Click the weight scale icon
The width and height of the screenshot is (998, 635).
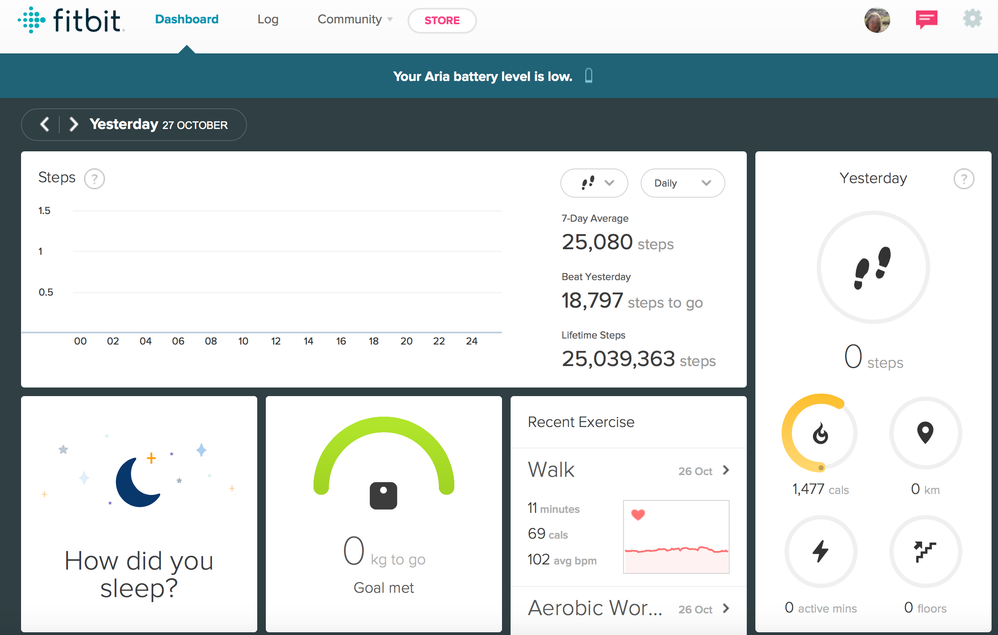(384, 496)
